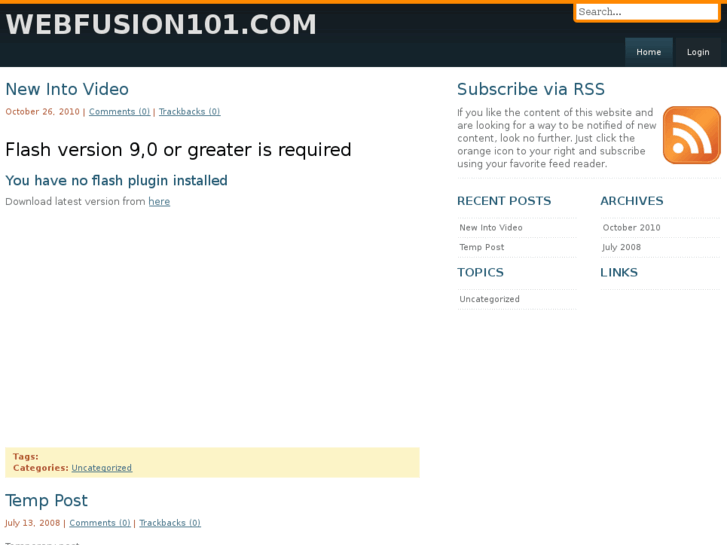The height and width of the screenshot is (545, 727).
Task: Open the New Into Video post title
Action: coord(67,89)
